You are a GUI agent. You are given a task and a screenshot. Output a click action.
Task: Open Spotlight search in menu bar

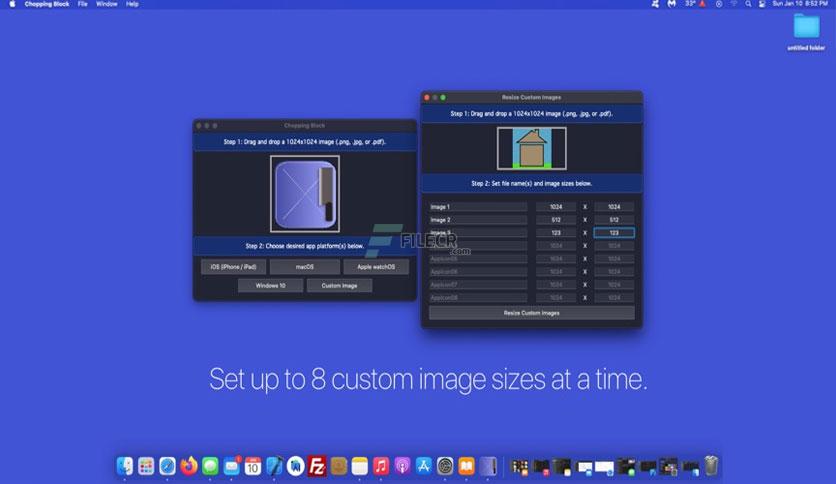point(748,4)
